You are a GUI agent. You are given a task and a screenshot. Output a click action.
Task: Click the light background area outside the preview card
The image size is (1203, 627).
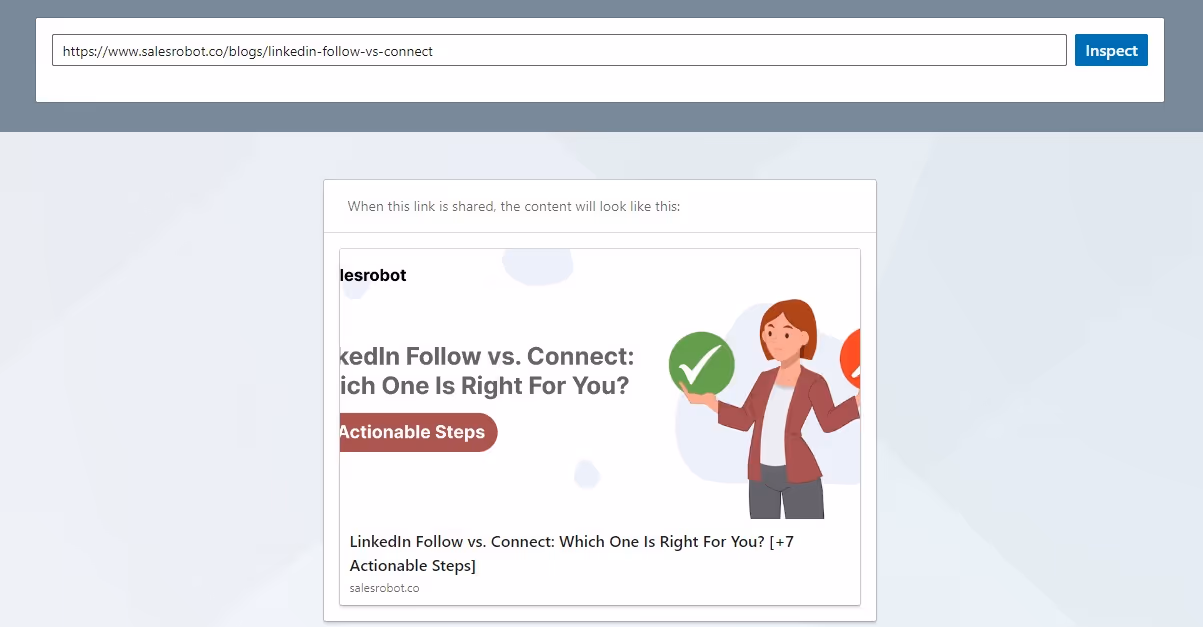click(150, 400)
